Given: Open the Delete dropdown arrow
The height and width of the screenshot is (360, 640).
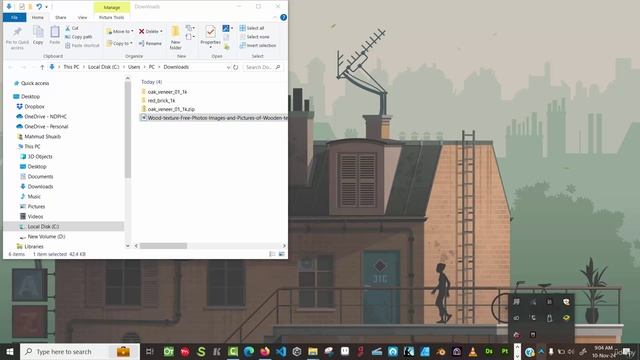Looking at the screenshot, I should pyautogui.click(x=161, y=31).
